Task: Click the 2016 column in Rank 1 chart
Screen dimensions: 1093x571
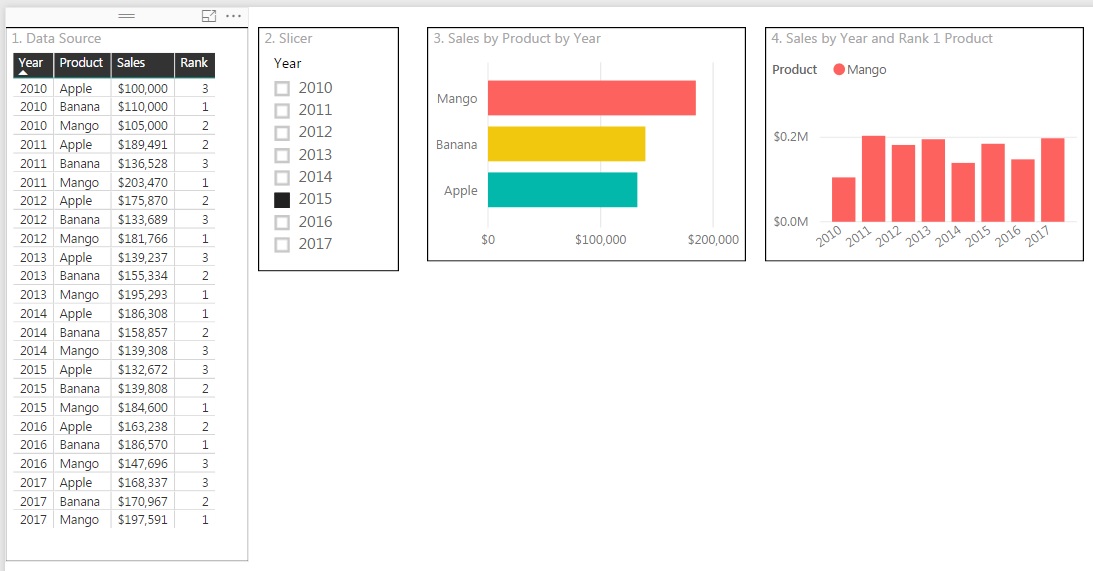Action: [1023, 190]
